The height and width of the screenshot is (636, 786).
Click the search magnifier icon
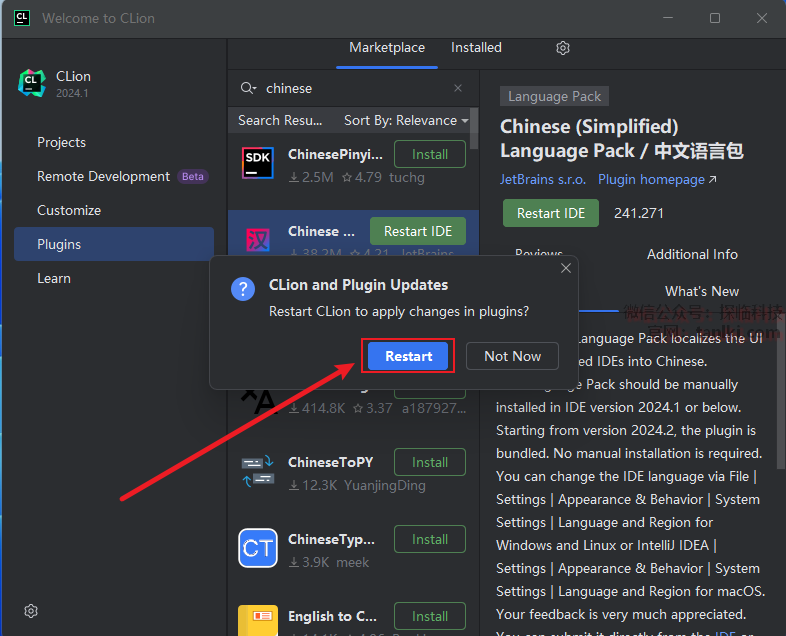tap(248, 88)
